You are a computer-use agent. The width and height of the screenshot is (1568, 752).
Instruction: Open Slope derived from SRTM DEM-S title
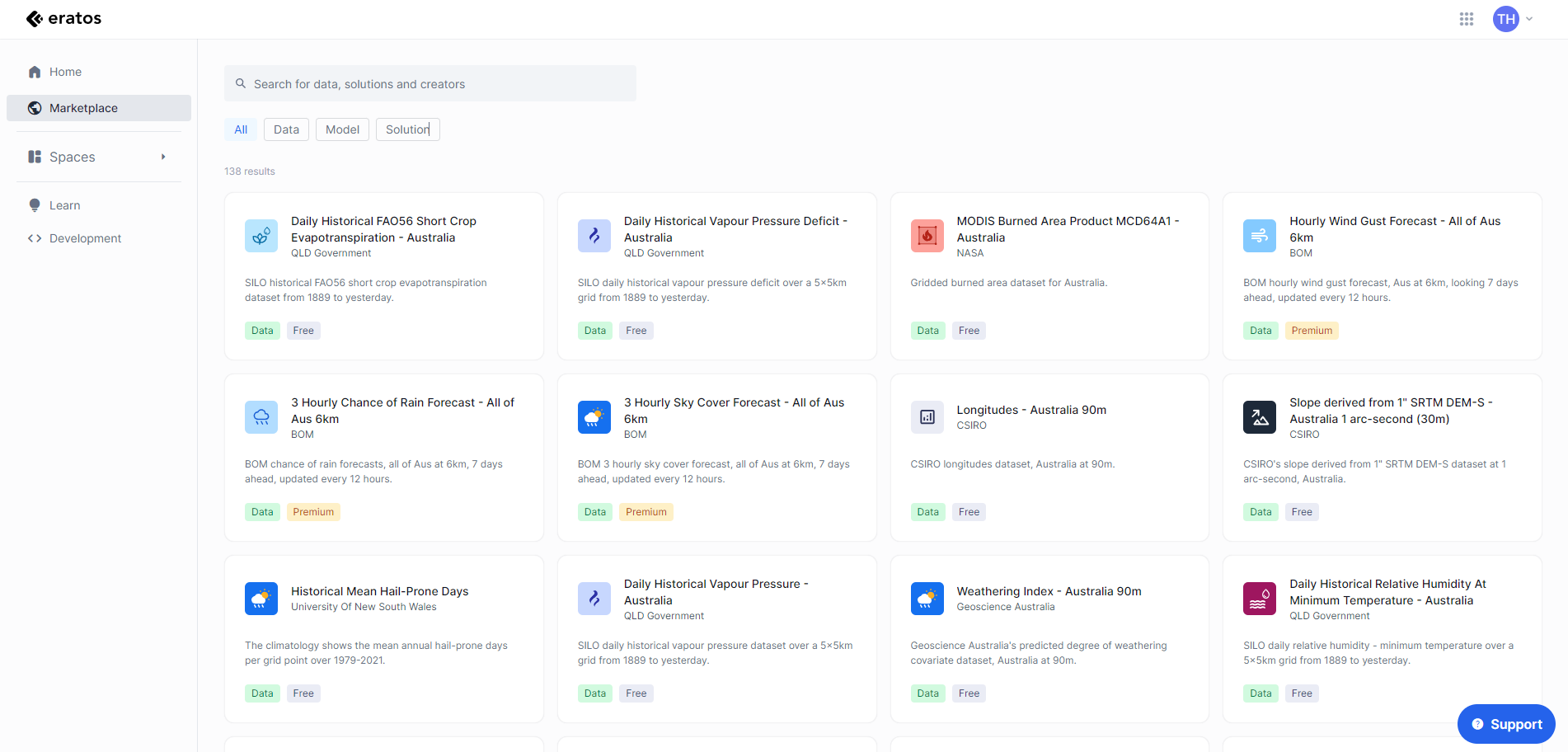tap(1391, 411)
